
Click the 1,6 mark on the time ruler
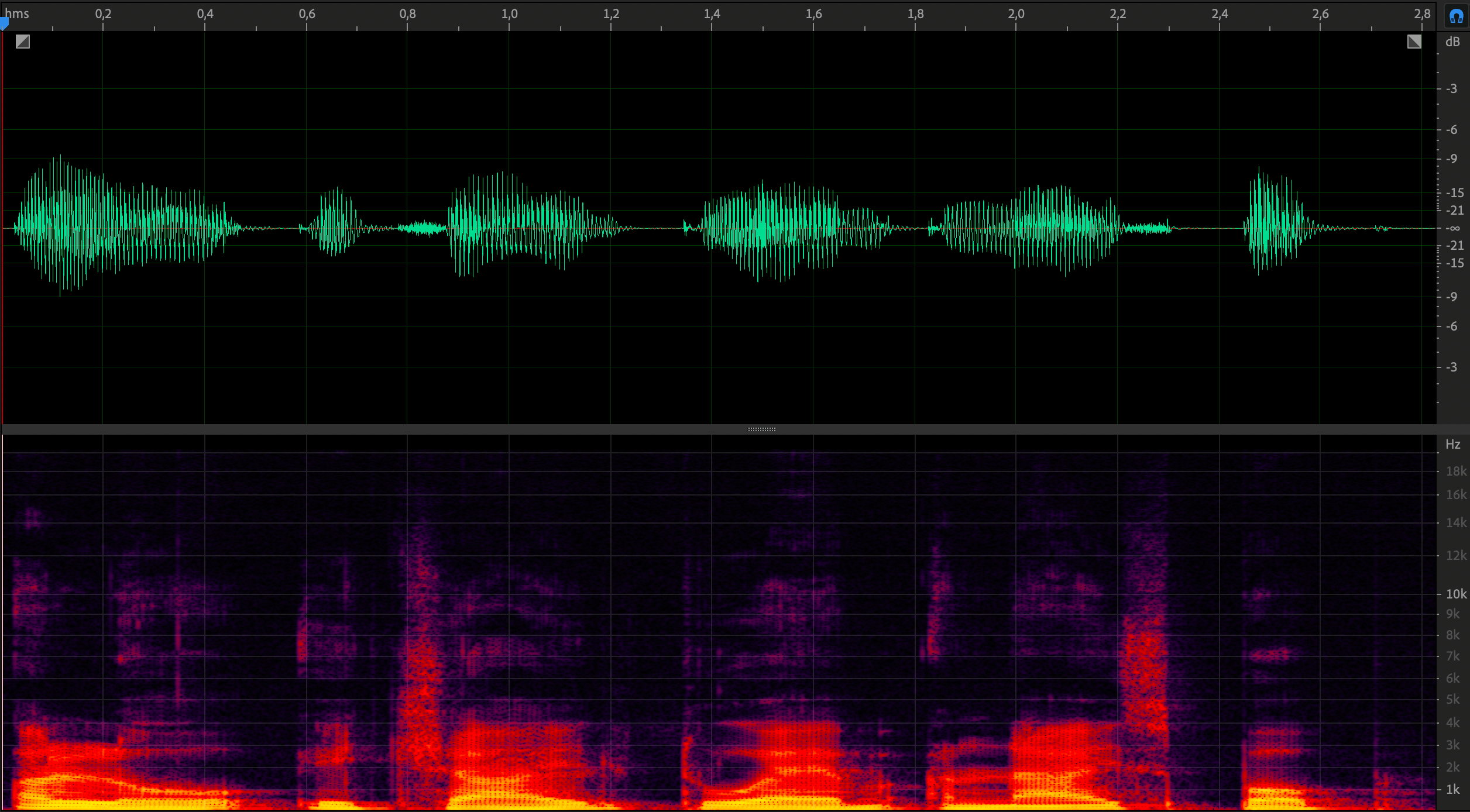tap(814, 13)
